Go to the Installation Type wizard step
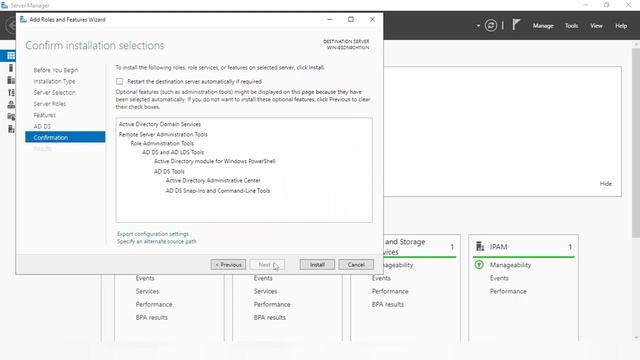 54,81
